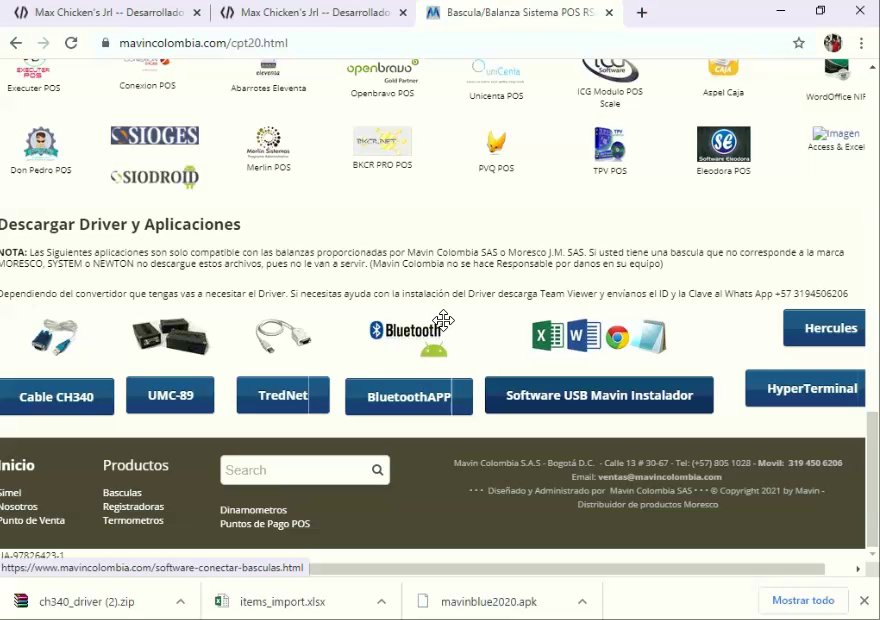Image resolution: width=880 pixels, height=620 pixels.
Task: Reload the current page
Action: (x=71, y=43)
